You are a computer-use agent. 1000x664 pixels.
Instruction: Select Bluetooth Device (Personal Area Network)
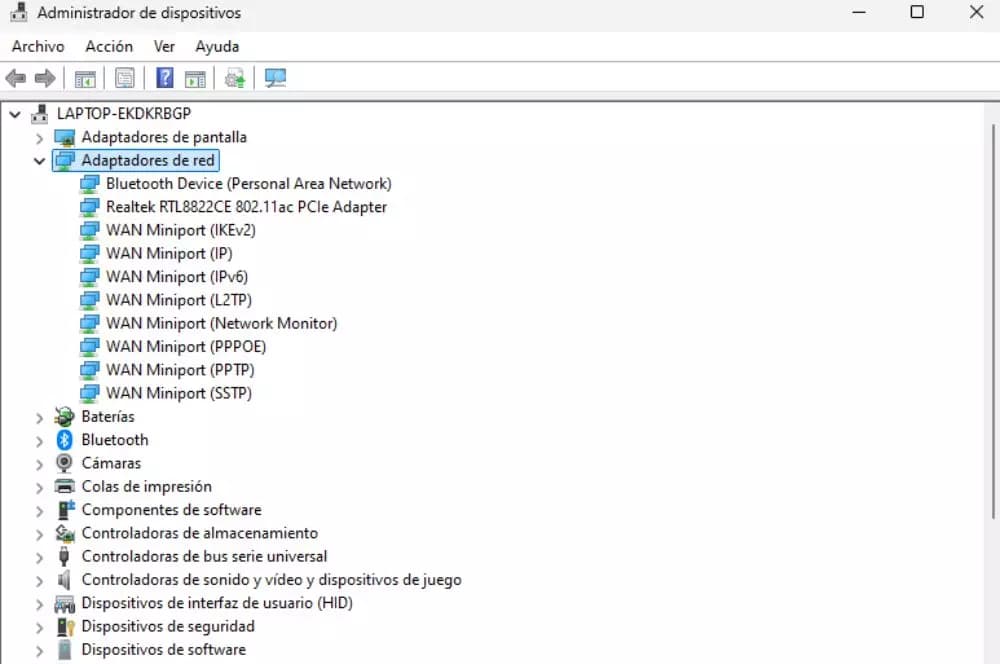[x=248, y=184]
